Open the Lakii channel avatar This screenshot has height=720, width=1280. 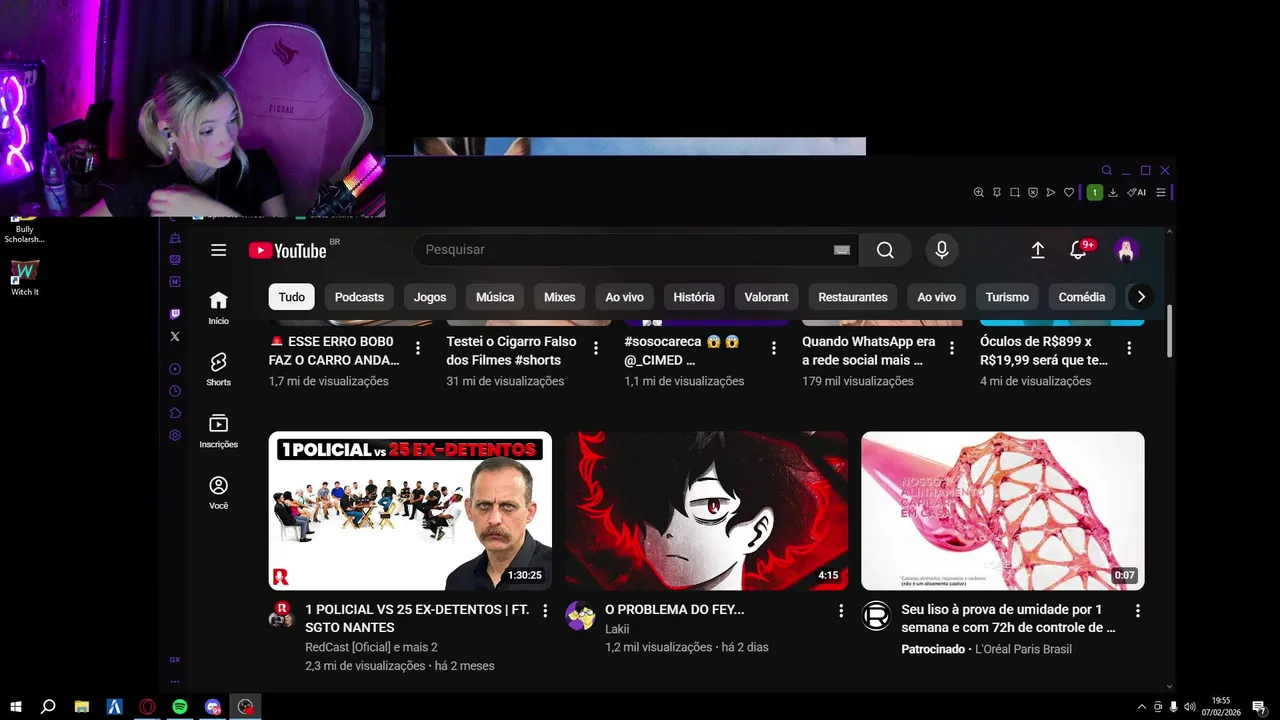[580, 616]
